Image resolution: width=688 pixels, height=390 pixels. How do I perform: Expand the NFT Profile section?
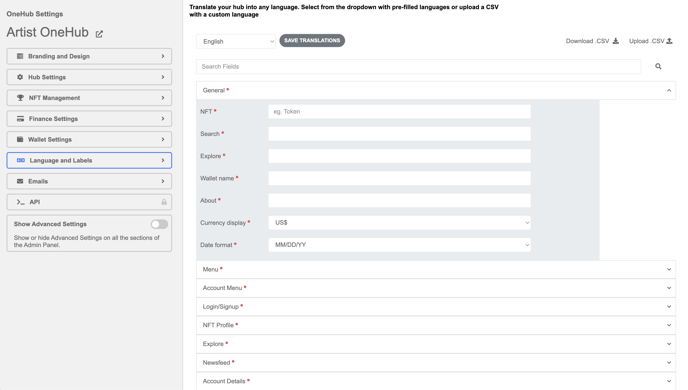[436, 325]
